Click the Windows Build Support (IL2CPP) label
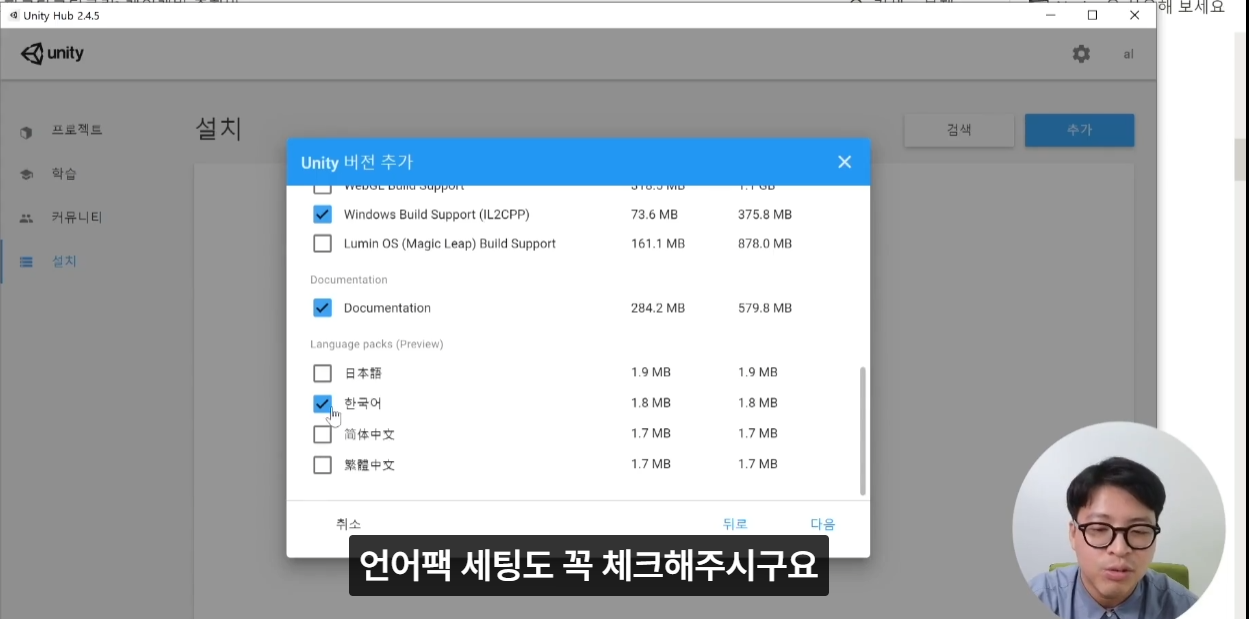 (436, 214)
